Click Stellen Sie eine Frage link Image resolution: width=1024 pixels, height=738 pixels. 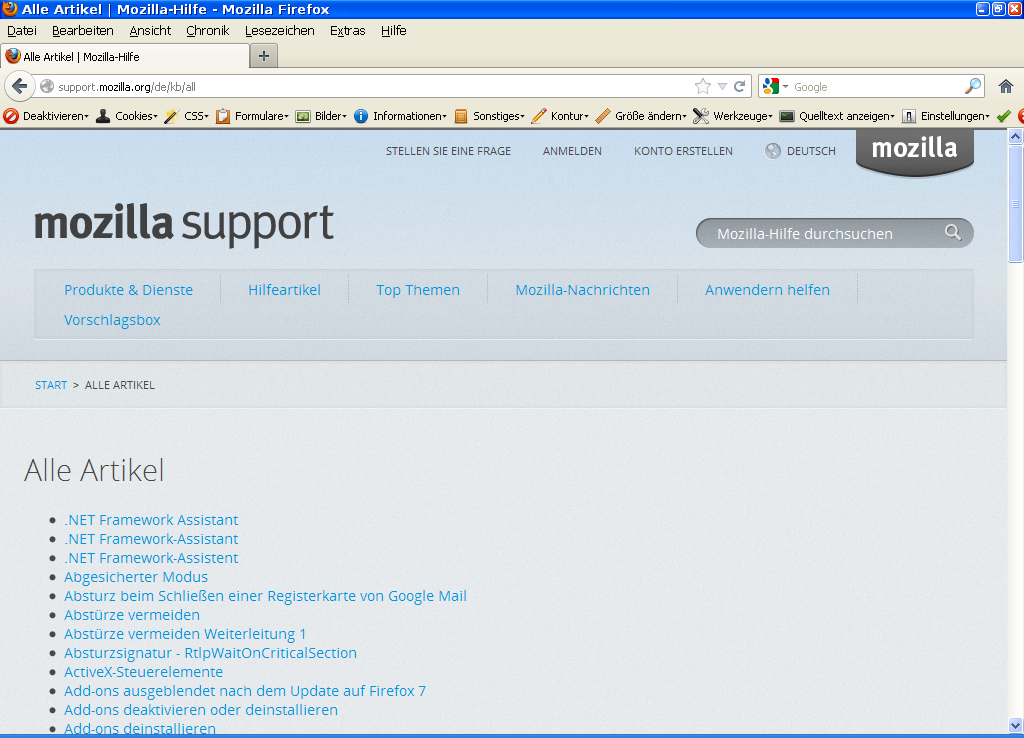tap(448, 151)
